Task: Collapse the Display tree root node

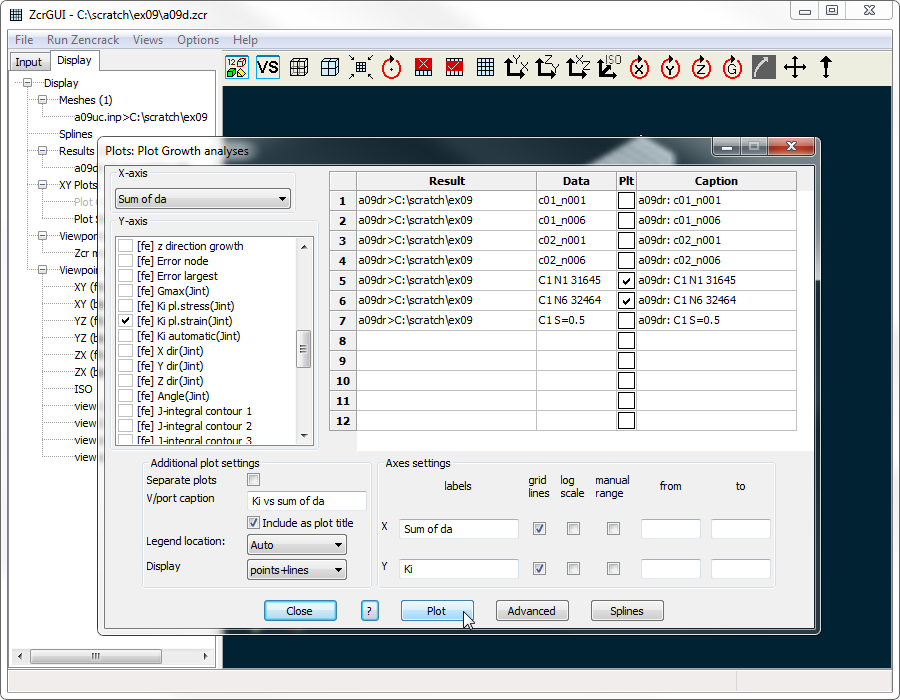Action: pyautogui.click(x=28, y=83)
